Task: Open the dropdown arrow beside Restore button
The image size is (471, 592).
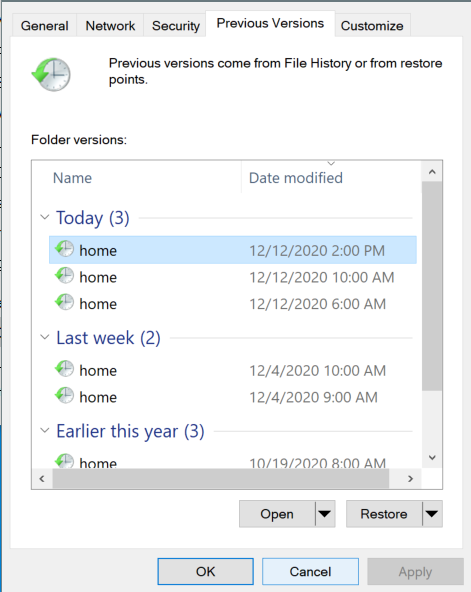Action: pos(432,514)
